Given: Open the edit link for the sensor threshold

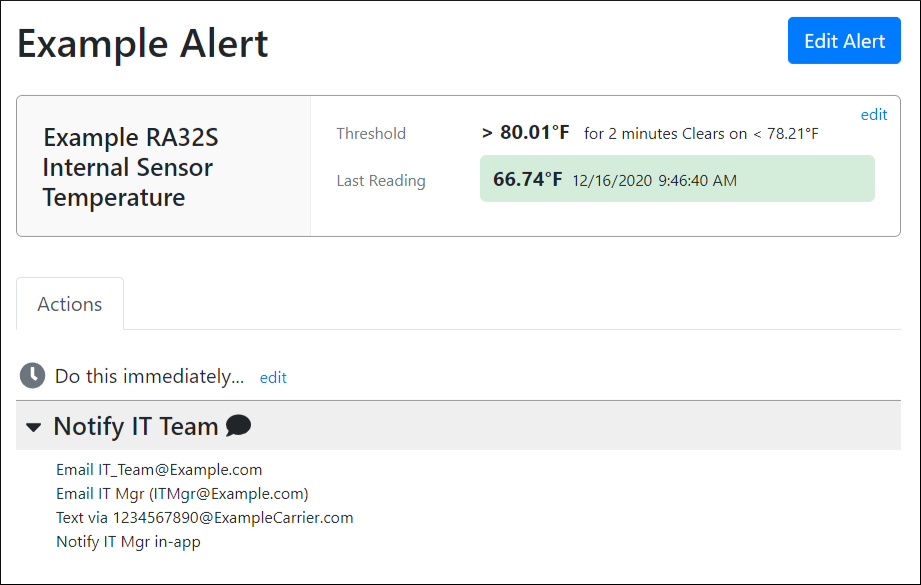Looking at the screenshot, I should point(873,115).
